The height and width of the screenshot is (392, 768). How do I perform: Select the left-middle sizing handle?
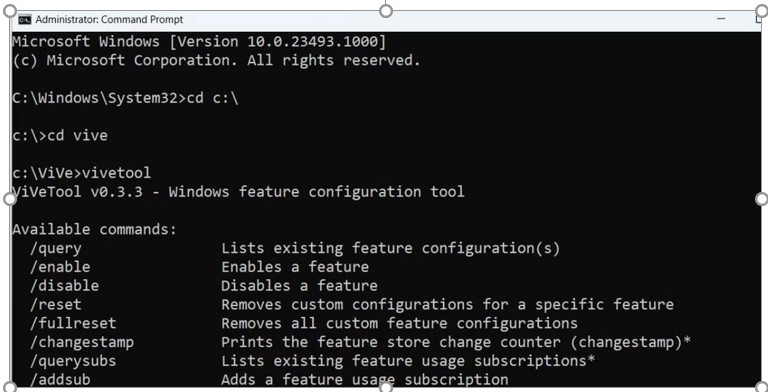click(x=10, y=199)
